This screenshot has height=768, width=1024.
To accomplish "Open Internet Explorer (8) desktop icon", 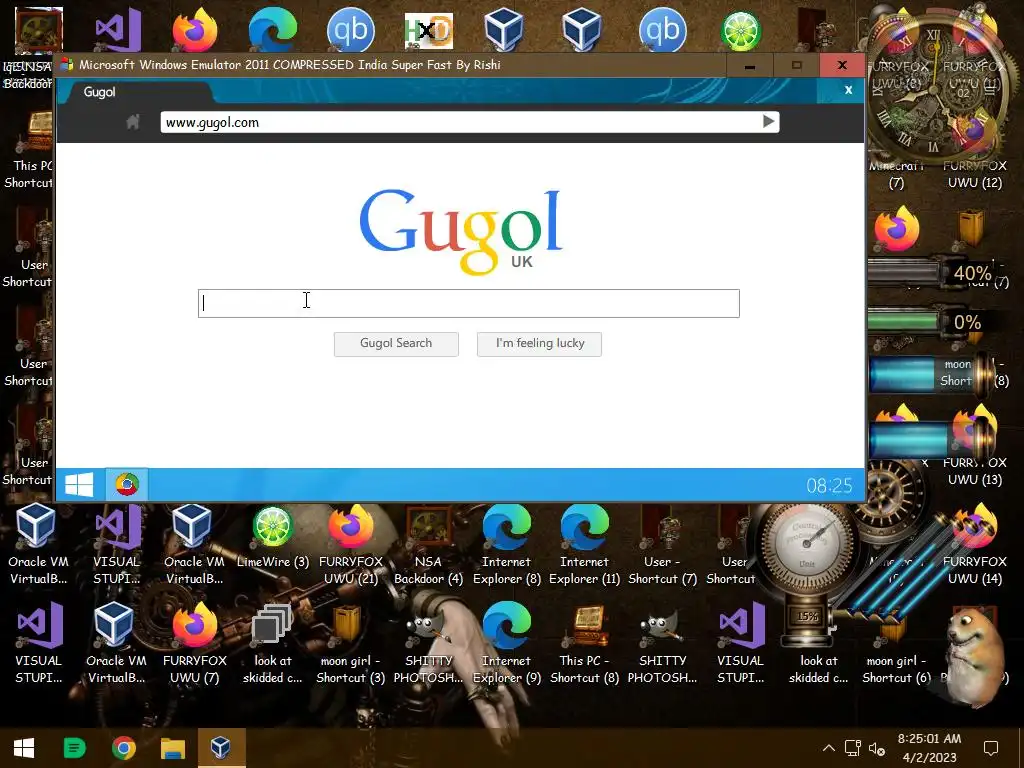I will pyautogui.click(x=507, y=545).
